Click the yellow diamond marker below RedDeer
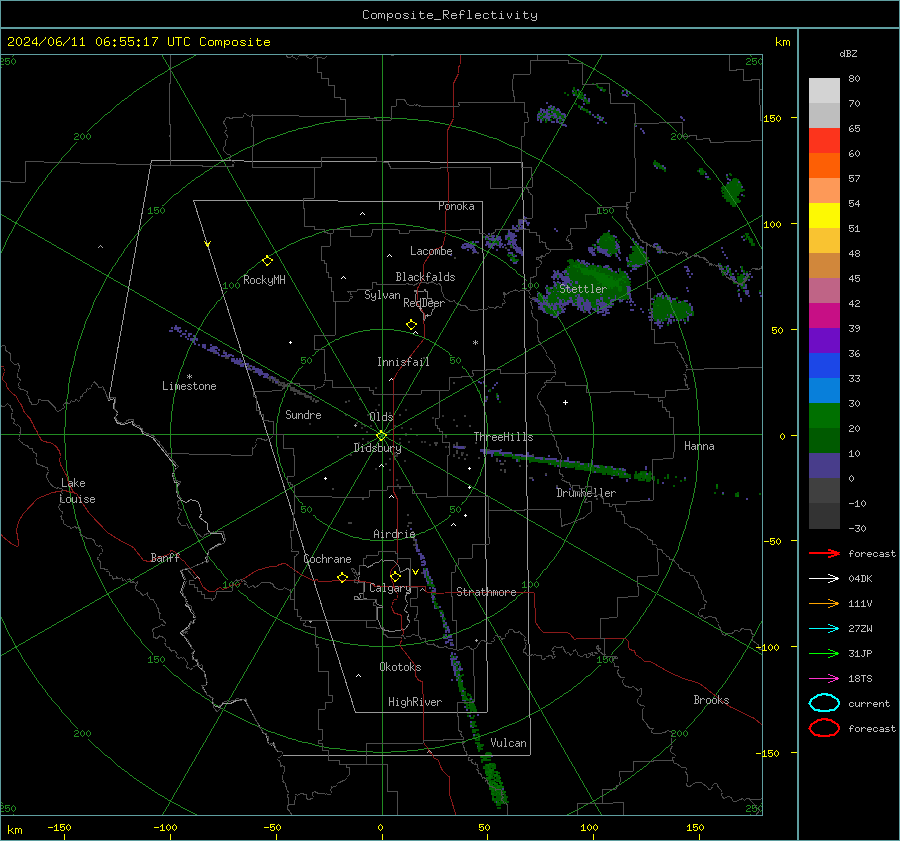The width and height of the screenshot is (900, 841). pyautogui.click(x=412, y=325)
